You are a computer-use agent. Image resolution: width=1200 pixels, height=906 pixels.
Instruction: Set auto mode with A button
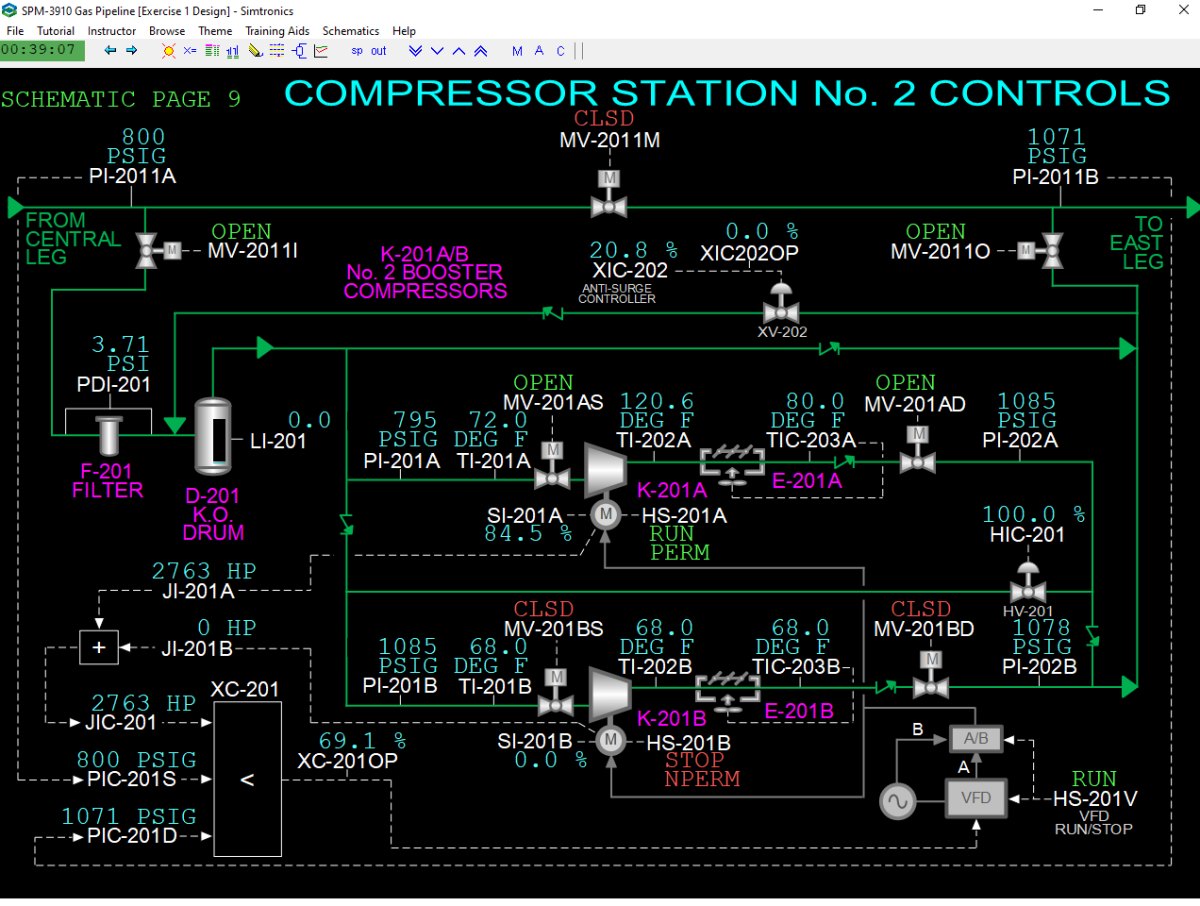tap(539, 51)
